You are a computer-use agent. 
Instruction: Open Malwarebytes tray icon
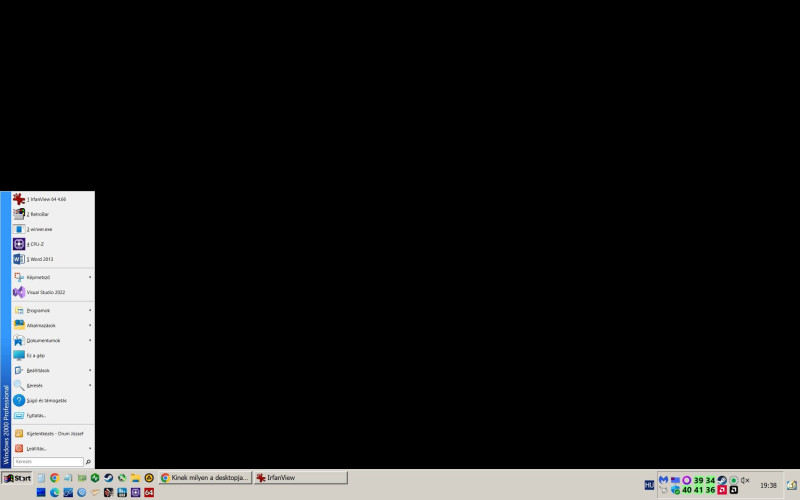point(663,480)
